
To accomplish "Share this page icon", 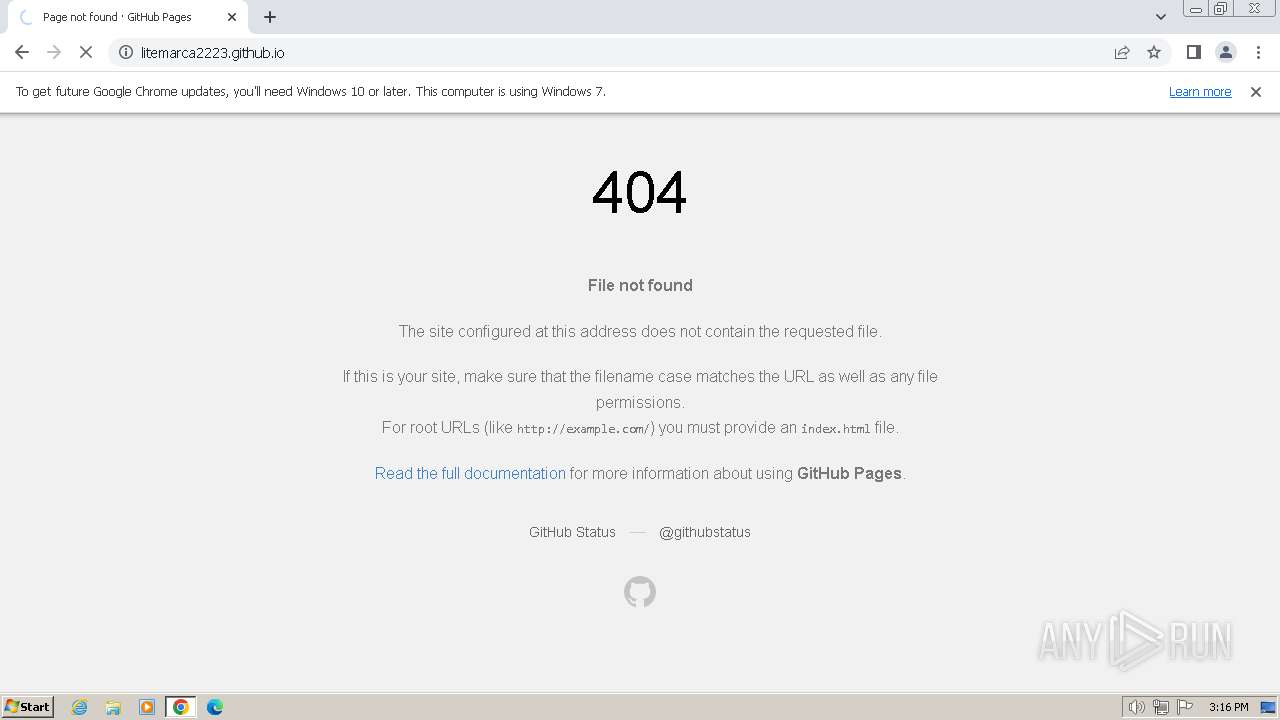I will click(x=1122, y=52).
